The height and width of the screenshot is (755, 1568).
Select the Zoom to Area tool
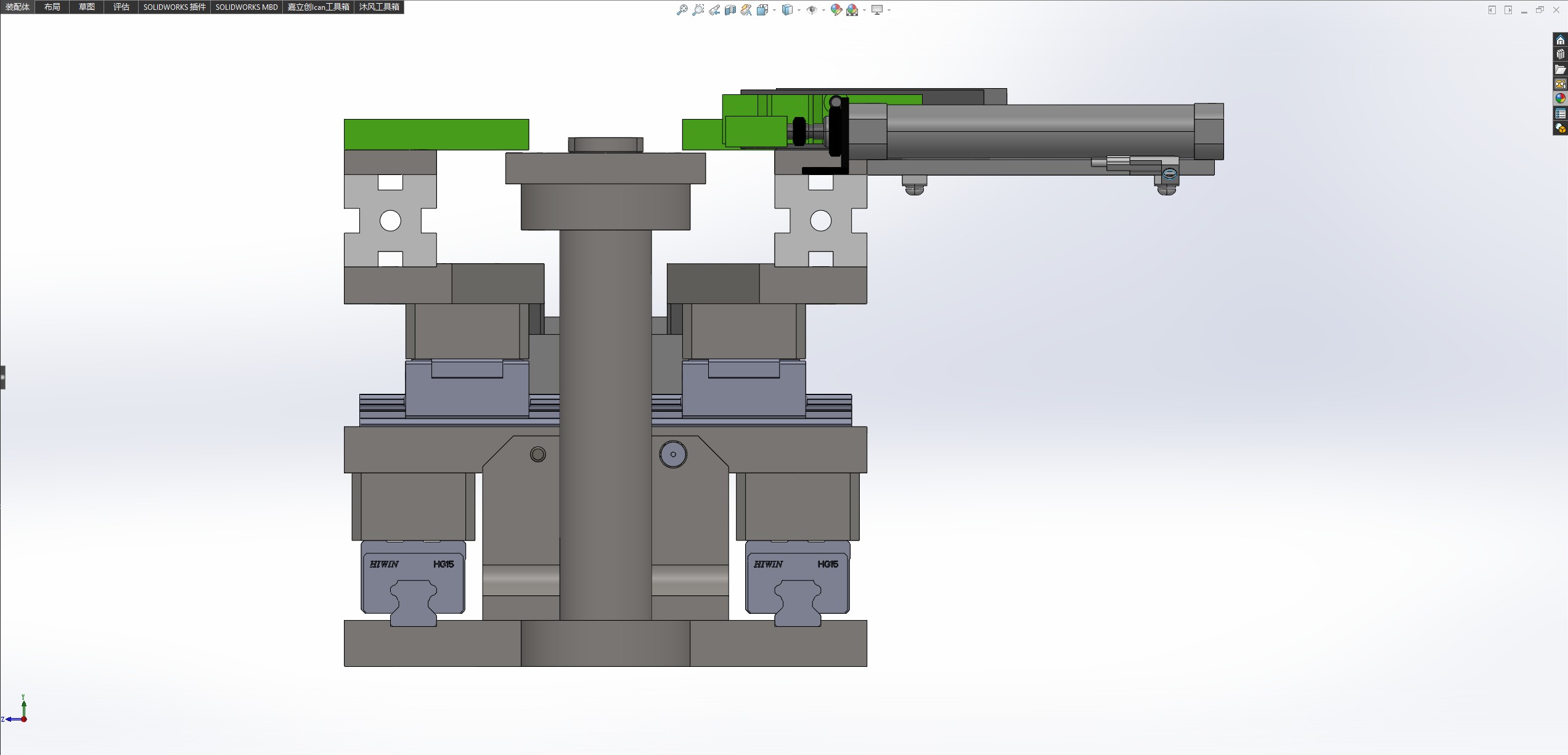(698, 10)
